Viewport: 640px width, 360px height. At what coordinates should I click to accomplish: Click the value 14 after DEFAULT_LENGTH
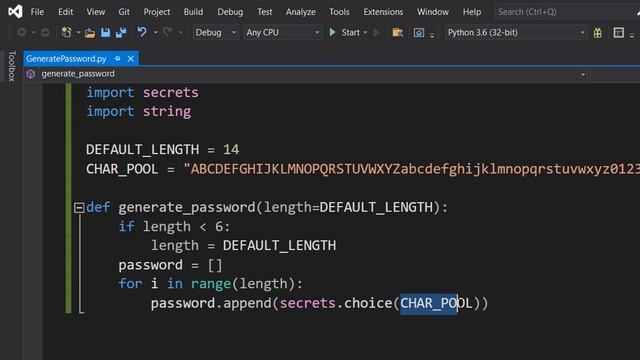(231, 150)
